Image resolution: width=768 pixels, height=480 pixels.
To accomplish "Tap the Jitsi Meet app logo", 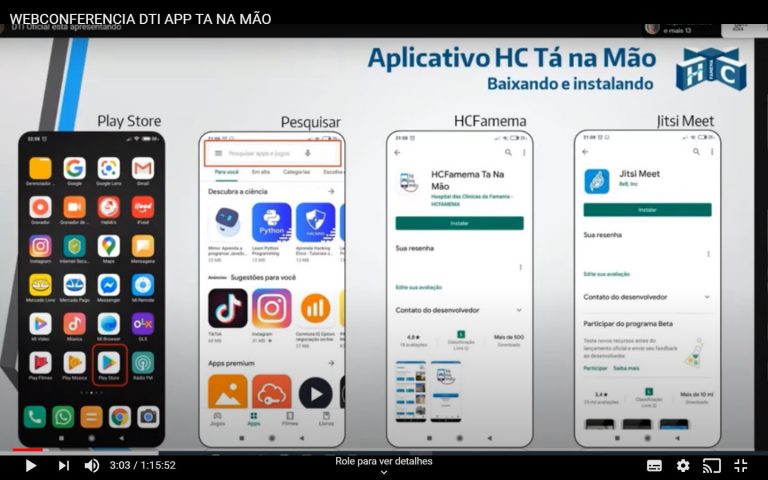I will tap(597, 181).
